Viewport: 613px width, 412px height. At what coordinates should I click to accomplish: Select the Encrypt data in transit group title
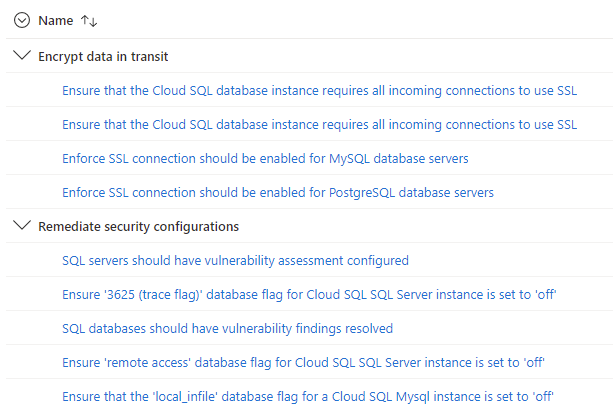[x=103, y=56]
